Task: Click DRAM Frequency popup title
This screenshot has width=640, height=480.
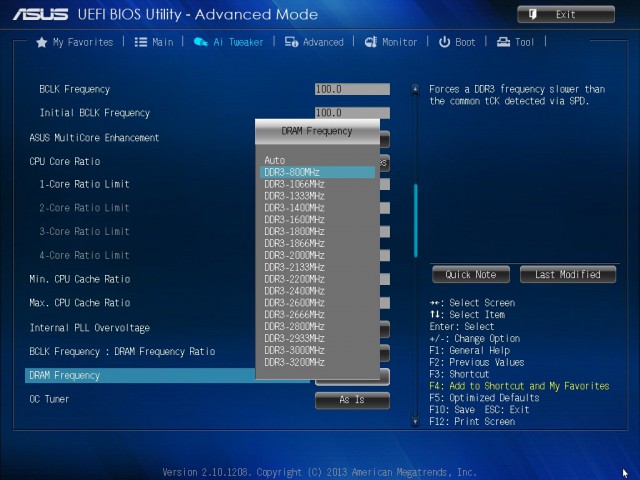Action: click(317, 131)
